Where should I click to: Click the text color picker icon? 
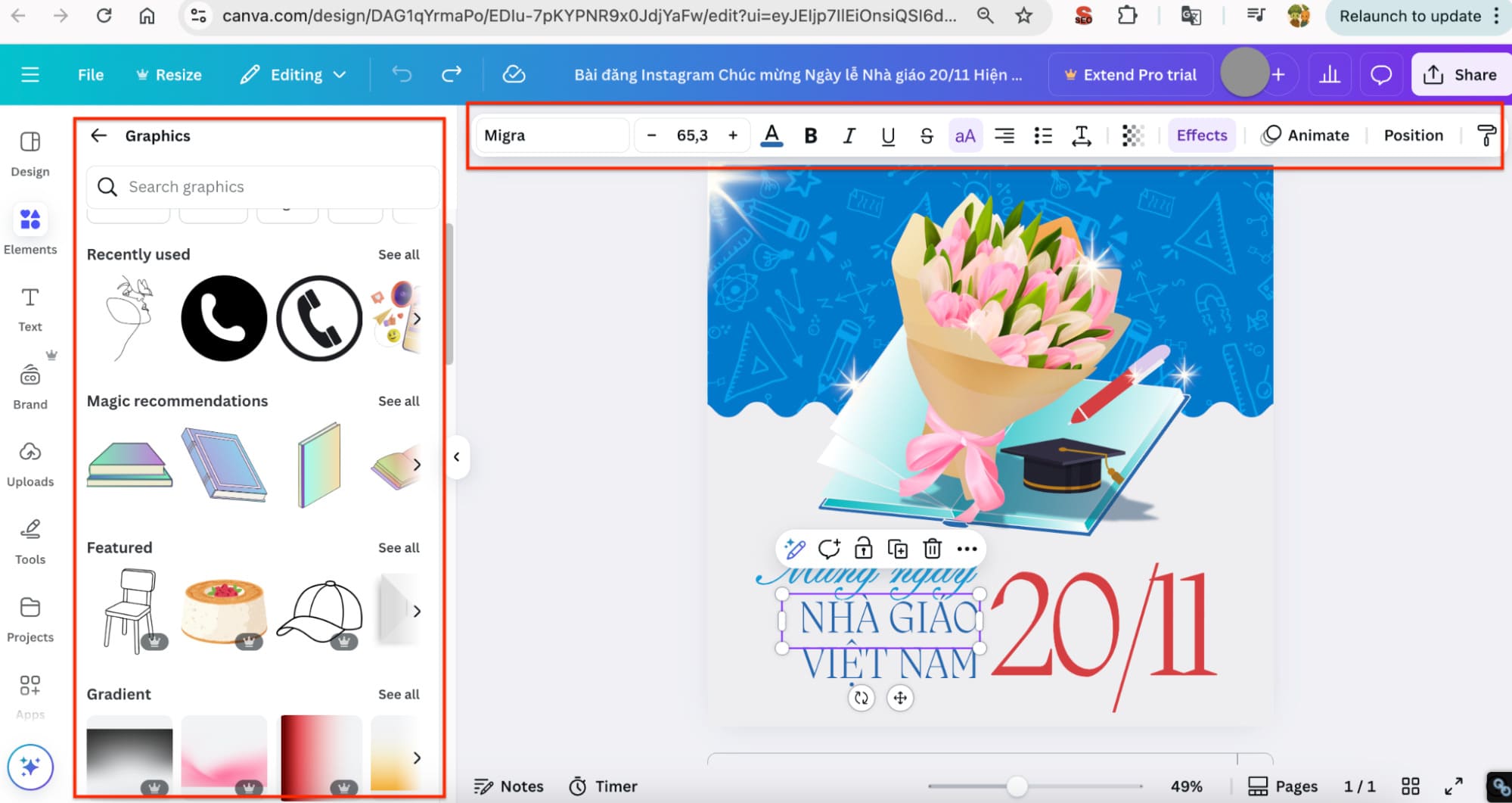(x=771, y=135)
